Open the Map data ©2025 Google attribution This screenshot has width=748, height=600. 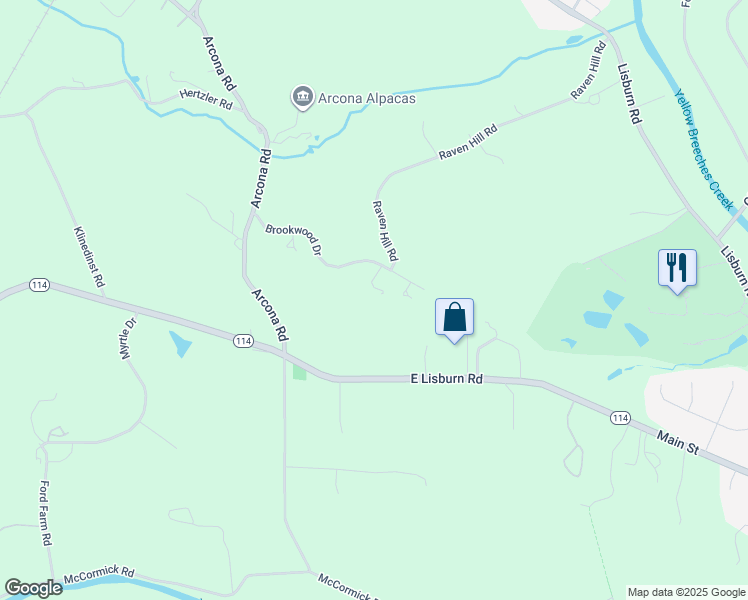pyautogui.click(x=686, y=592)
